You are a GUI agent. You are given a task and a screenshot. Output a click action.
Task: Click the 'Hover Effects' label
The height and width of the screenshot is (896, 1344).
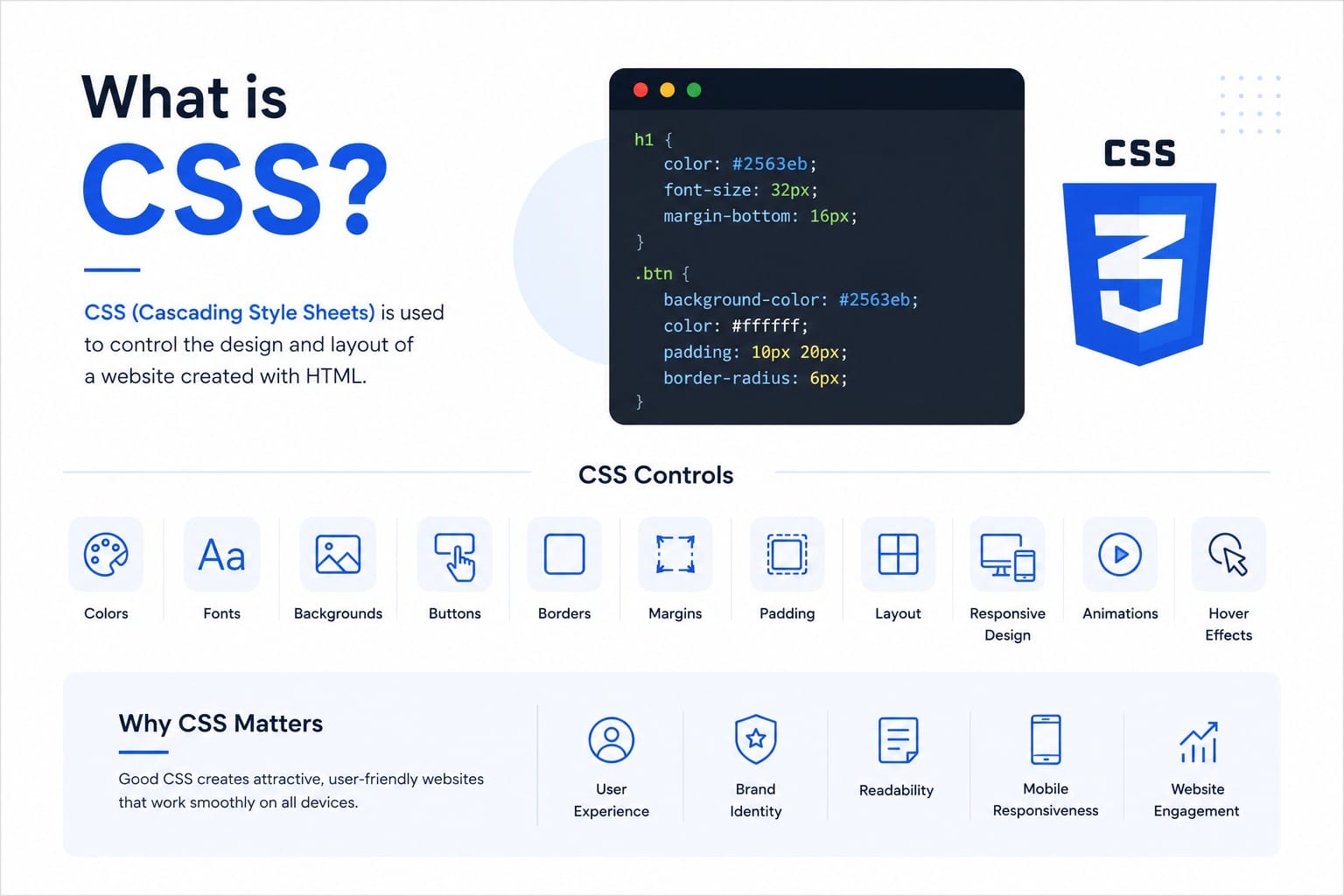pos(1228,624)
